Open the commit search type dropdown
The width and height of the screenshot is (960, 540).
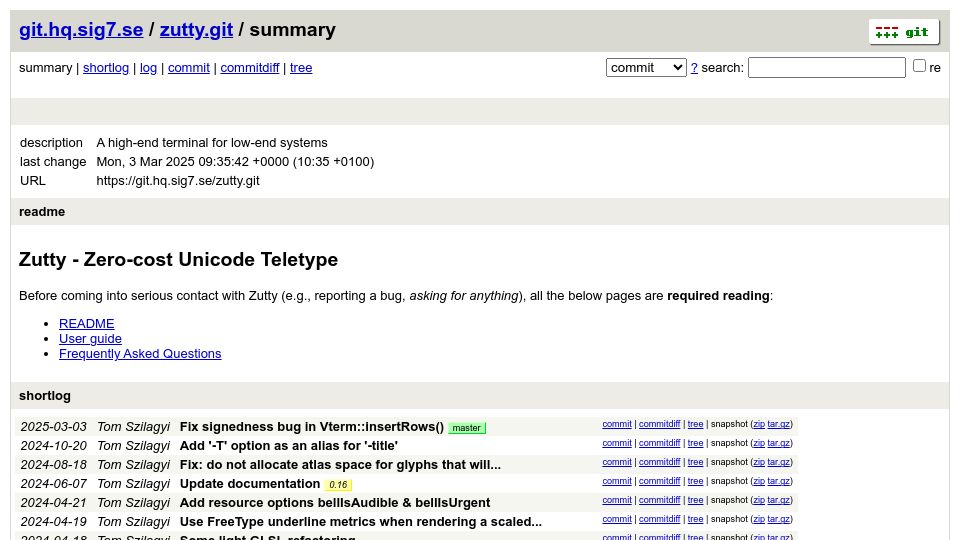[646, 67]
